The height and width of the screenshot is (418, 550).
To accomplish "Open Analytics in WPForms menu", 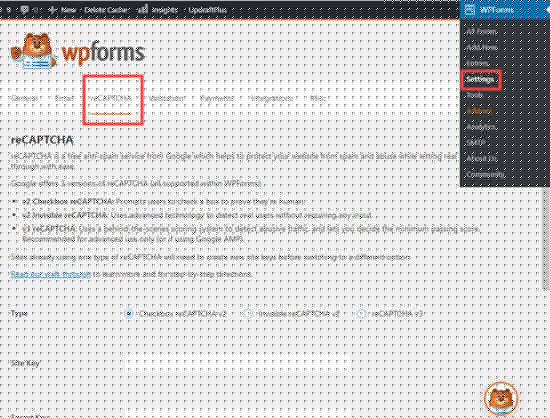I will (481, 127).
